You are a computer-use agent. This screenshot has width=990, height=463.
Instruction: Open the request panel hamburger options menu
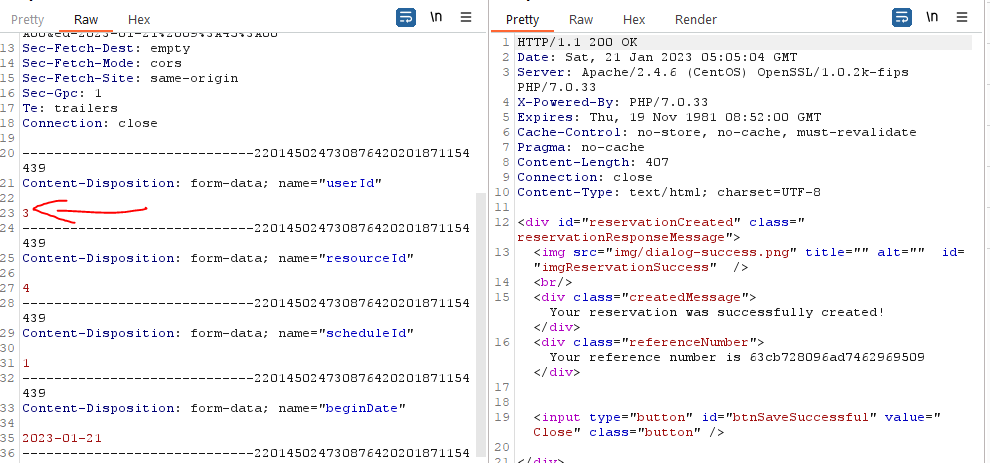[466, 17]
